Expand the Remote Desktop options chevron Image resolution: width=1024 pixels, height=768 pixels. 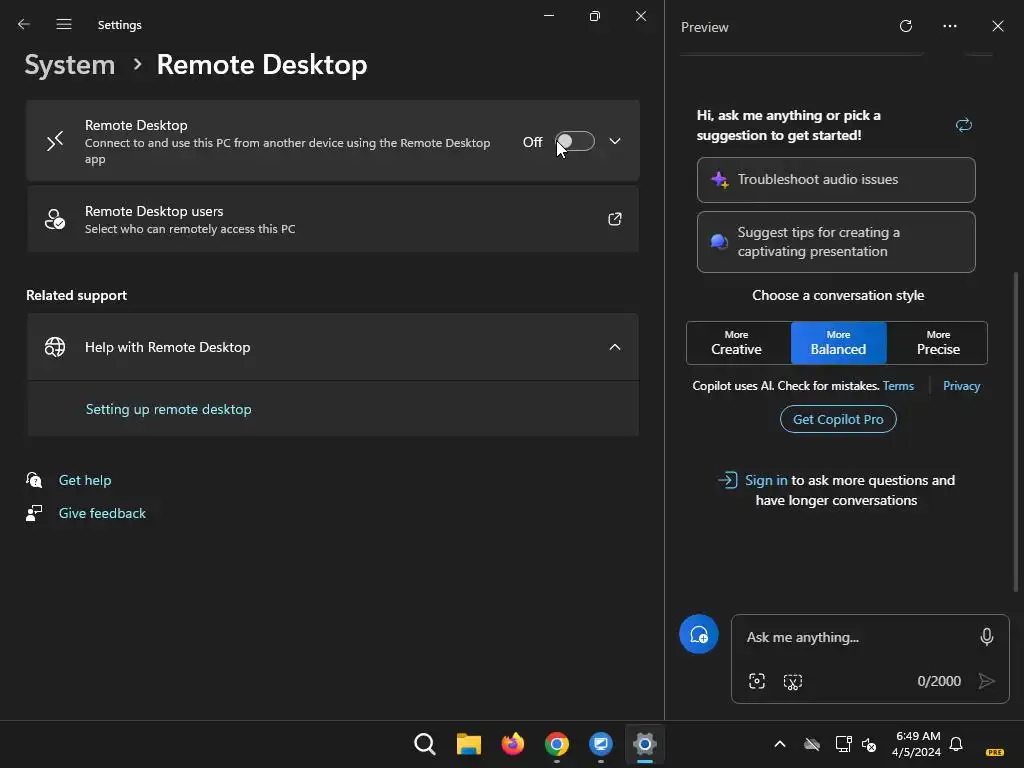click(x=615, y=141)
